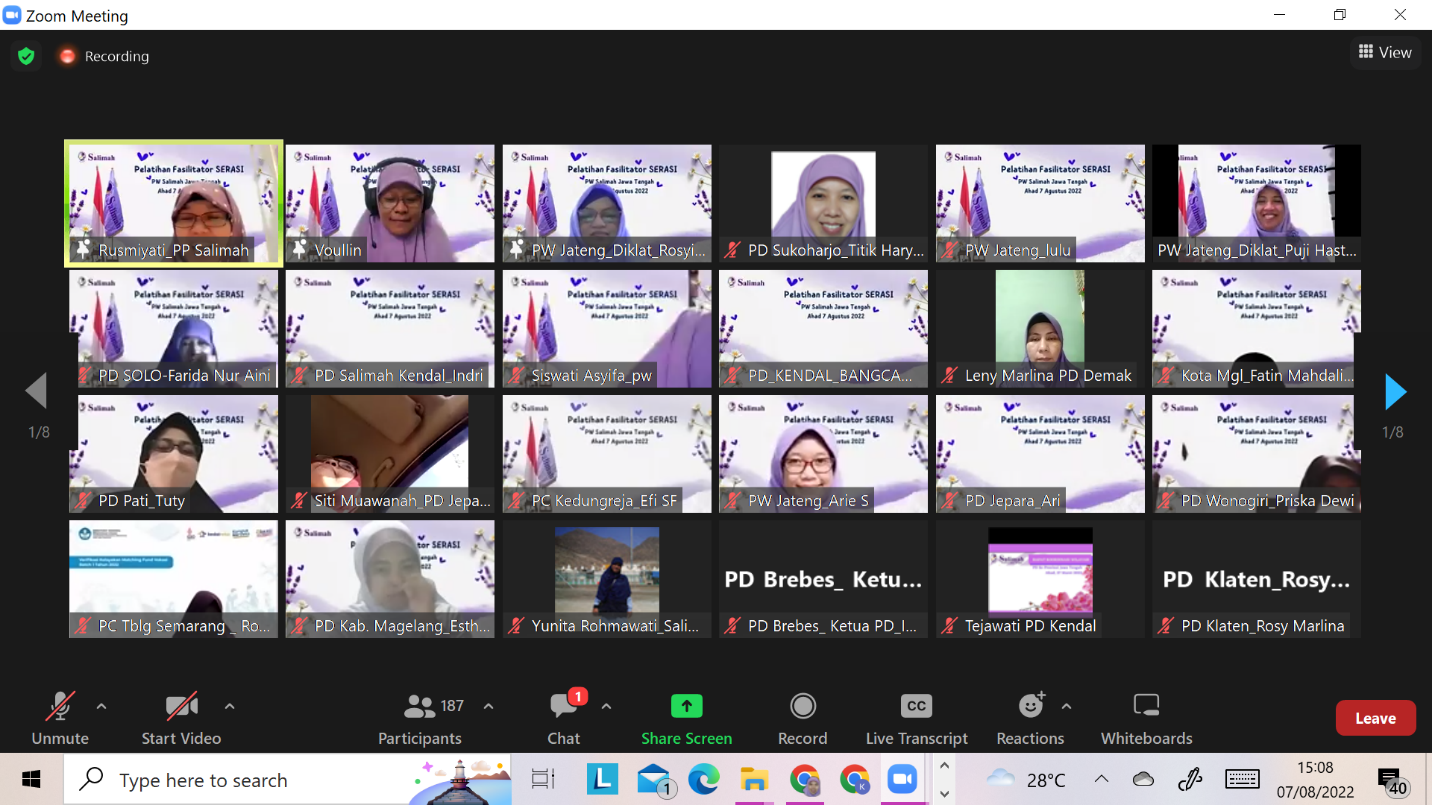Select PD SOLO-Farida Nur Aini's tile

[x=174, y=329]
